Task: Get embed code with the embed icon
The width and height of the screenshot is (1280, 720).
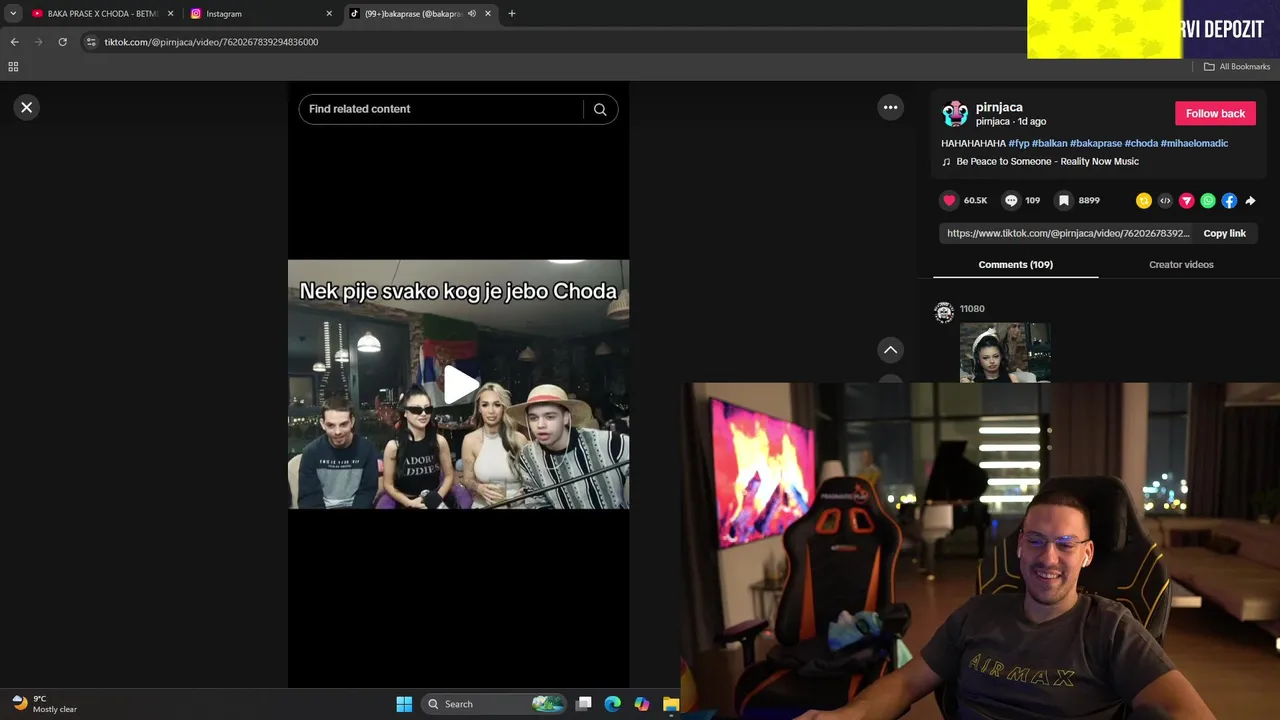Action: click(x=1165, y=201)
